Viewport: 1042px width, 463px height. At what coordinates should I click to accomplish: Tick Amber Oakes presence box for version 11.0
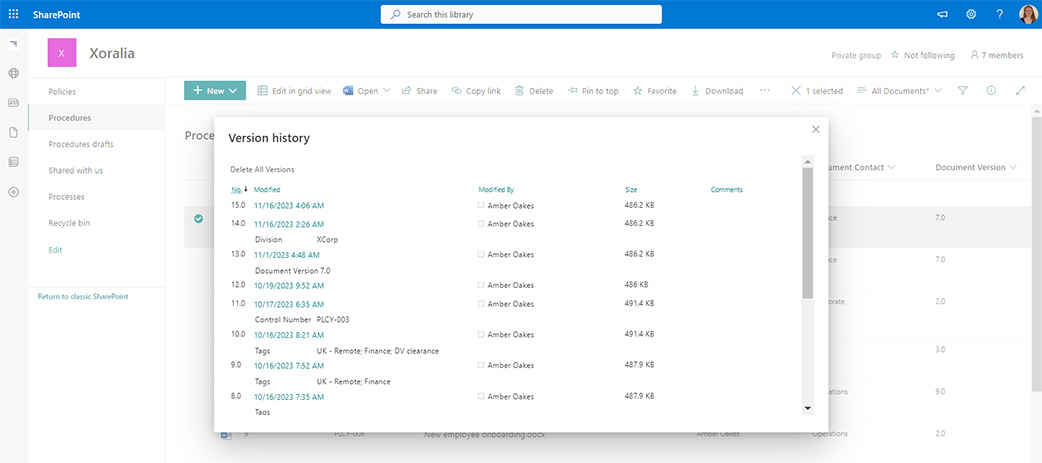(x=480, y=304)
